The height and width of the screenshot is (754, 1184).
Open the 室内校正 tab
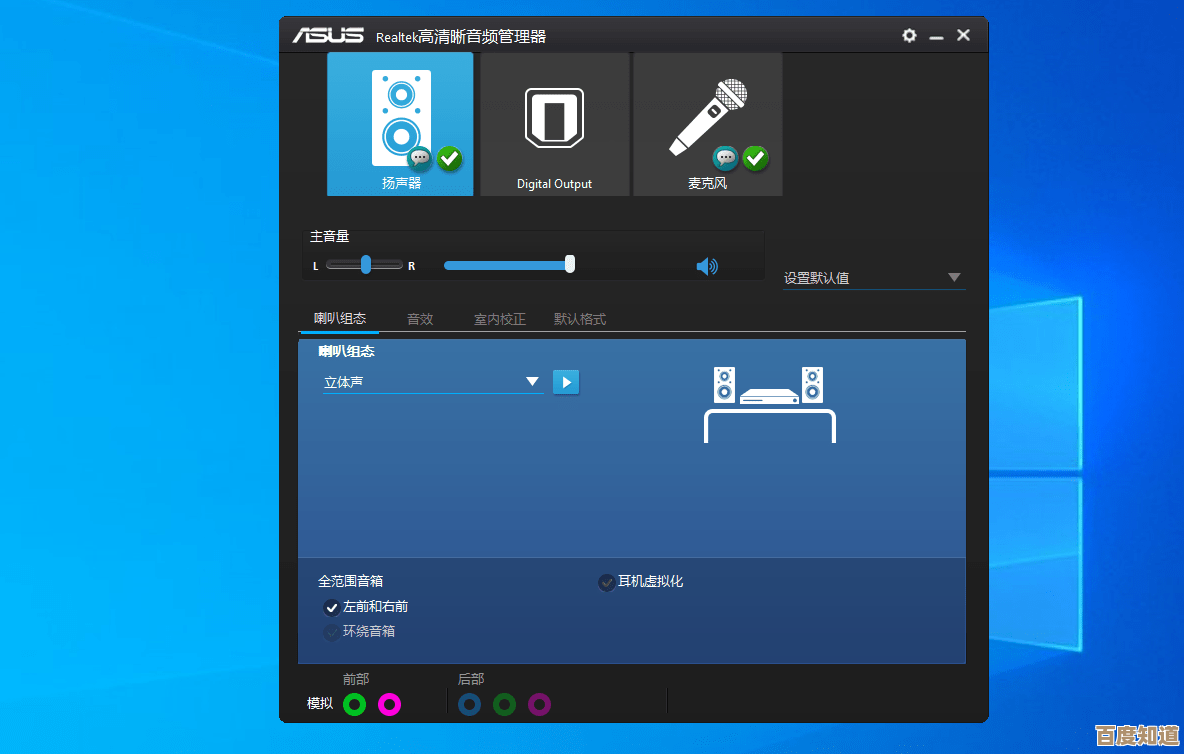499,319
